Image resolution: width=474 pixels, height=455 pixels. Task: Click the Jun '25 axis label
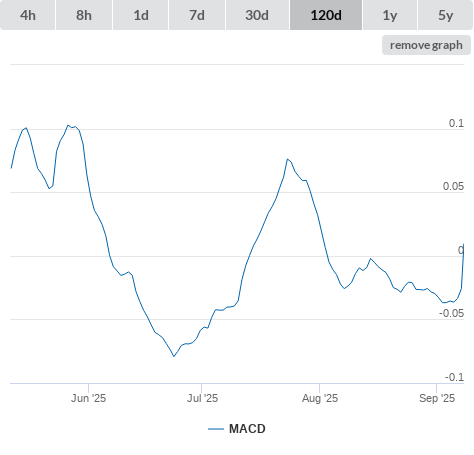pos(88,398)
